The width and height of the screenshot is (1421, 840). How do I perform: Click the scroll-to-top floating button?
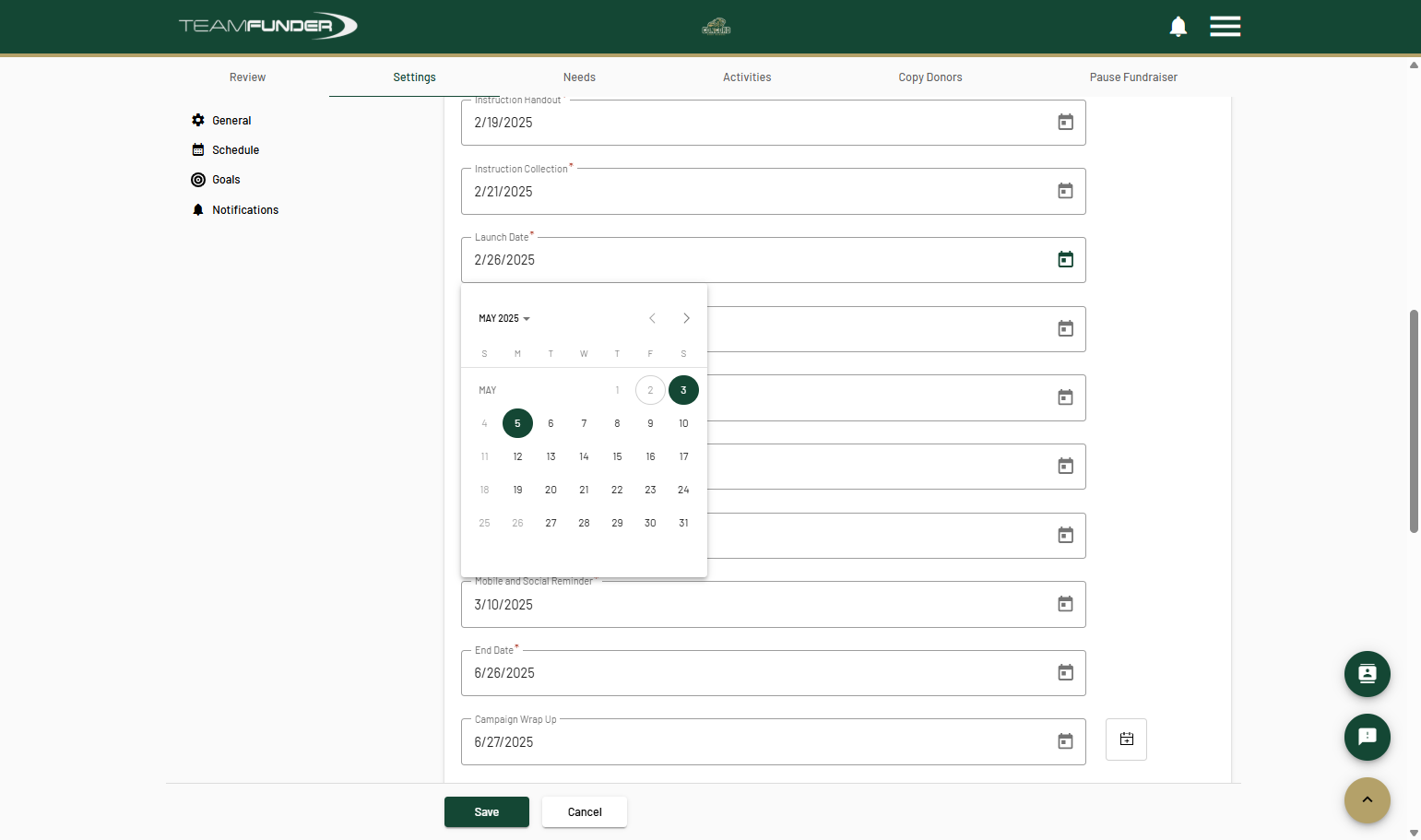pos(1368,800)
